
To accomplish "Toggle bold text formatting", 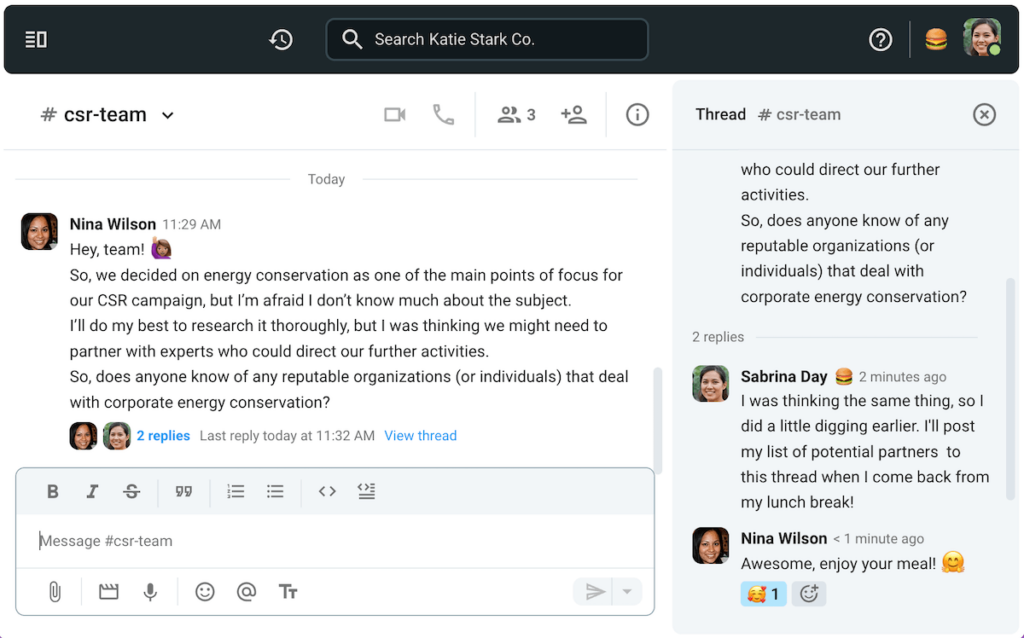I will [x=53, y=491].
